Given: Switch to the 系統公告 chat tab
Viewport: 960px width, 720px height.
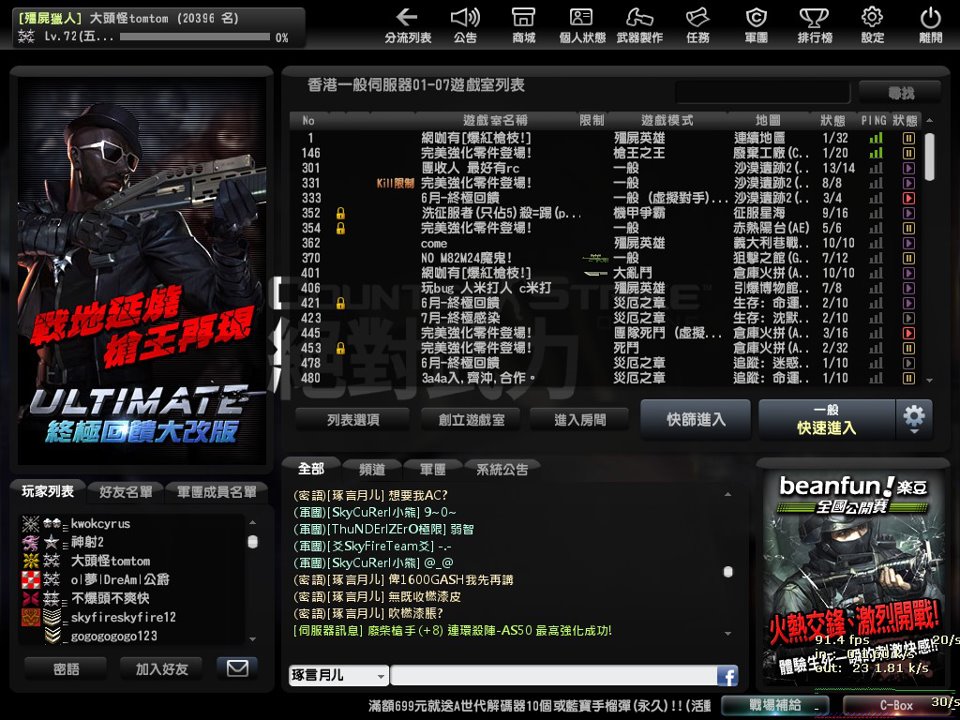Looking at the screenshot, I should pos(502,470).
